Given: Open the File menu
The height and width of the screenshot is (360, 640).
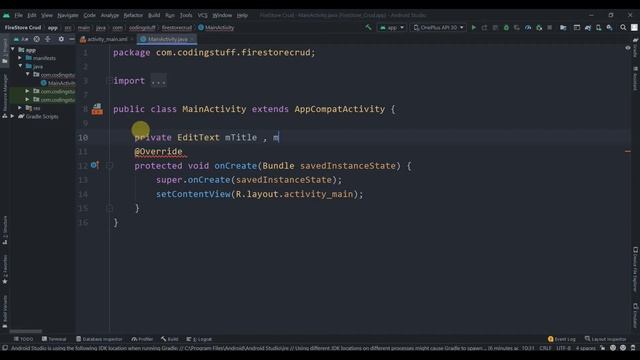Looking at the screenshot, I should tap(18, 15).
